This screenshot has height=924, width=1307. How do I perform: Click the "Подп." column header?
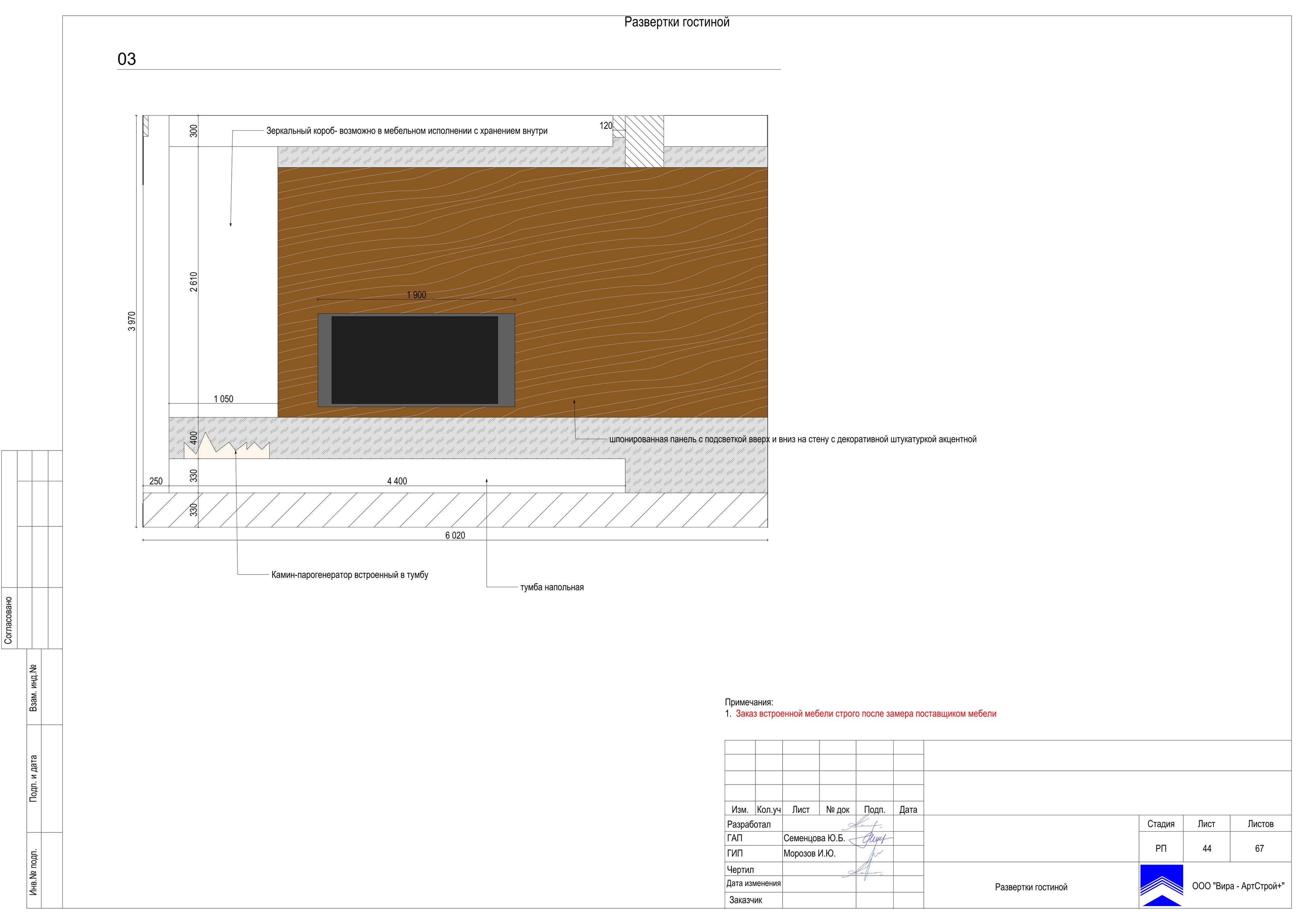874,810
